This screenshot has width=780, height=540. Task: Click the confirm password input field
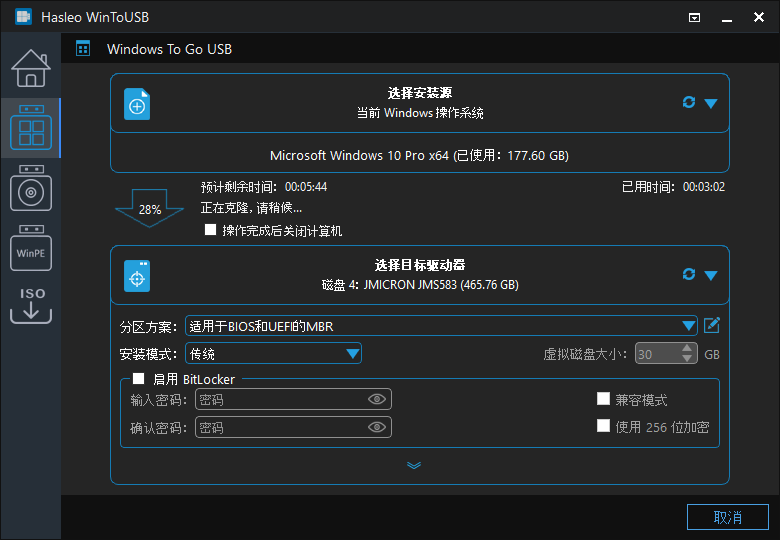pyautogui.click(x=293, y=427)
